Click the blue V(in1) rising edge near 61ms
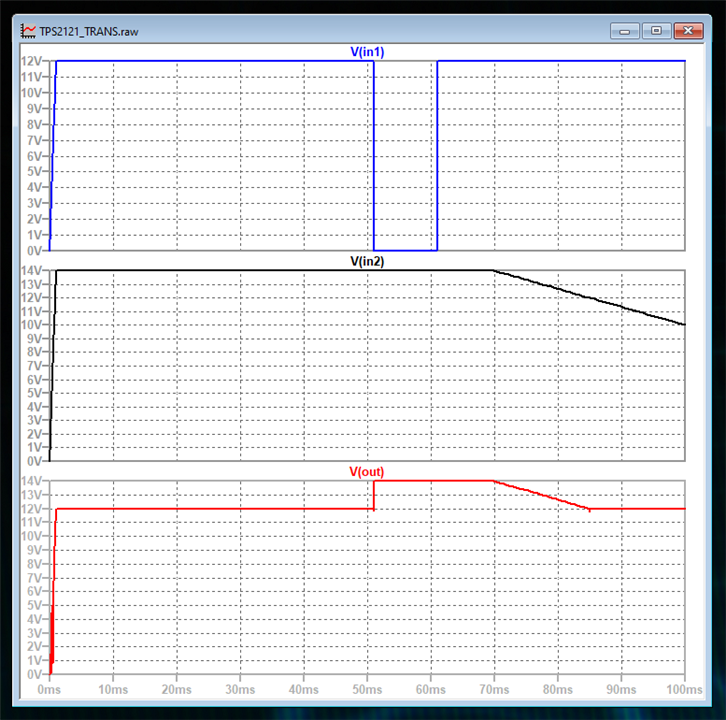This screenshot has height=720, width=726. coord(437,156)
